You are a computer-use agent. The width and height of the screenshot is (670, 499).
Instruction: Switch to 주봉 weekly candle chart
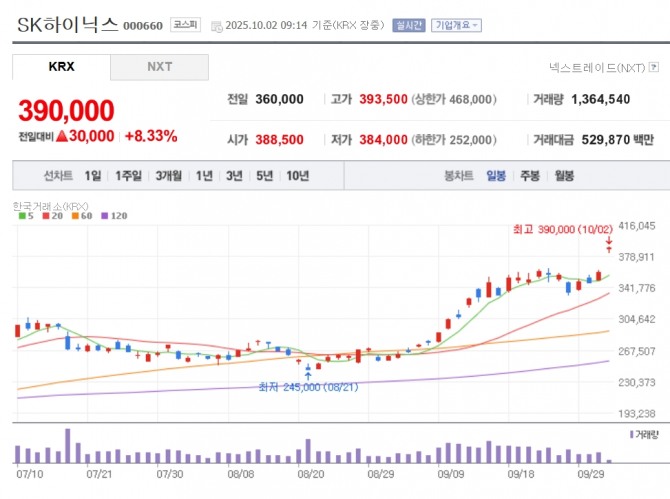point(530,176)
